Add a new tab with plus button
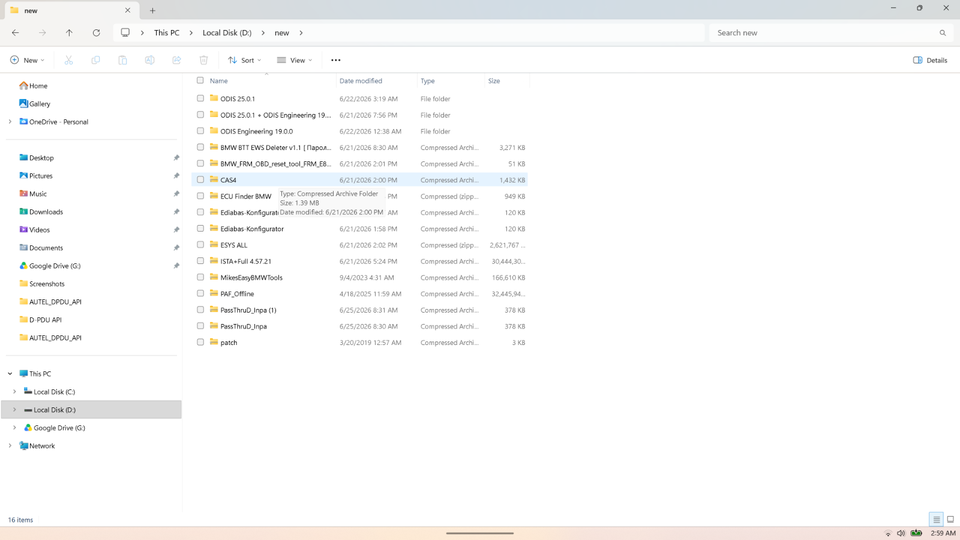 click(152, 10)
